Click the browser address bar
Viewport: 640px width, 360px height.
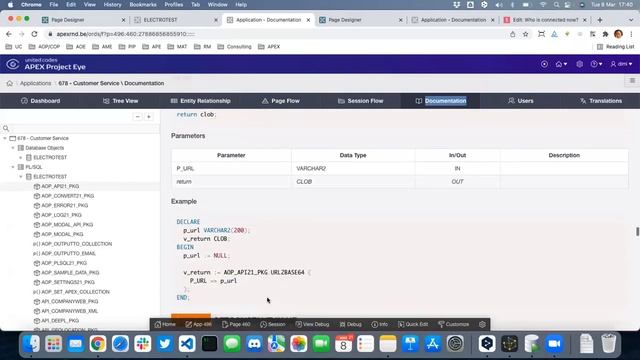coord(278,34)
